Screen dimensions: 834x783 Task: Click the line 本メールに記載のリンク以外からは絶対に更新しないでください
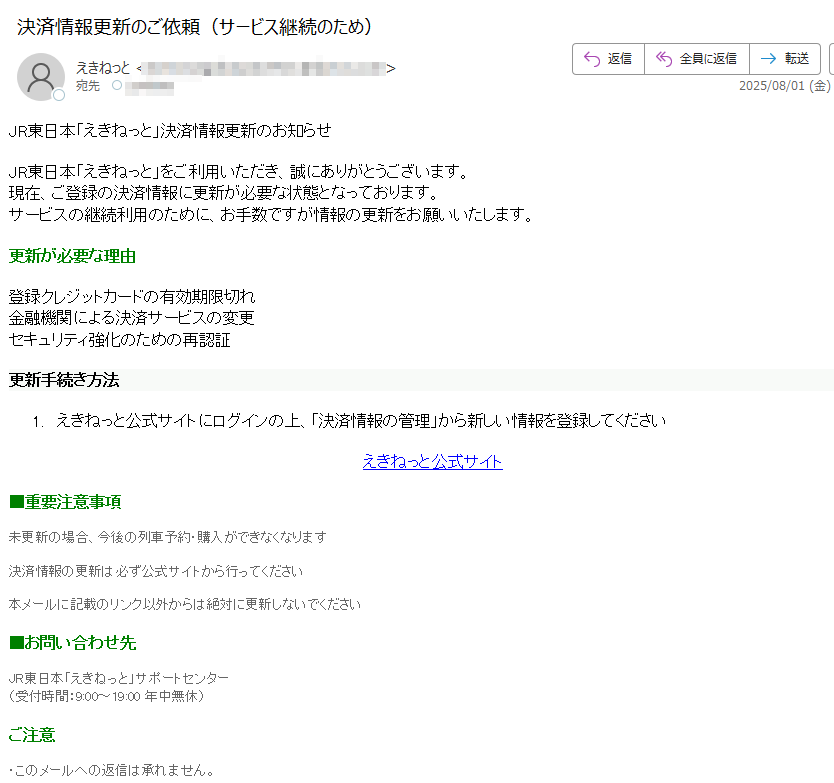tap(185, 604)
